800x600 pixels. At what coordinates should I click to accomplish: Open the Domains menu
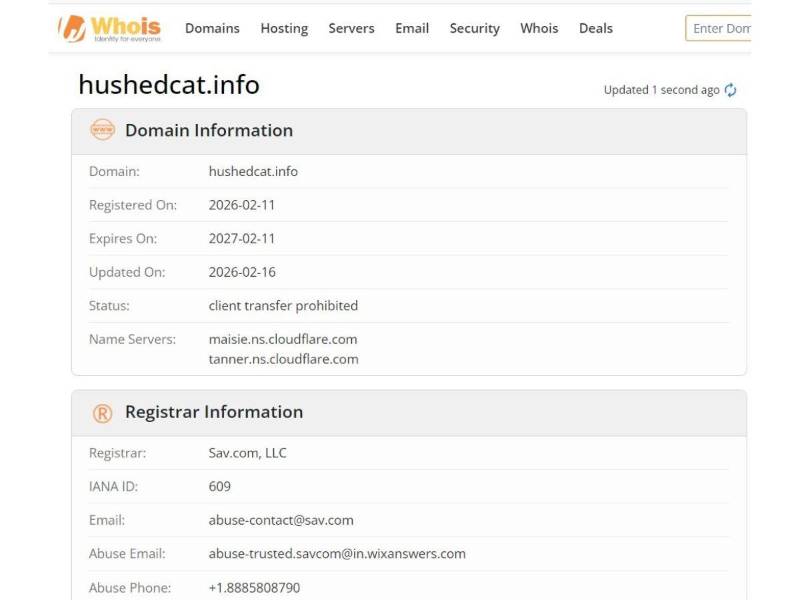tap(212, 29)
